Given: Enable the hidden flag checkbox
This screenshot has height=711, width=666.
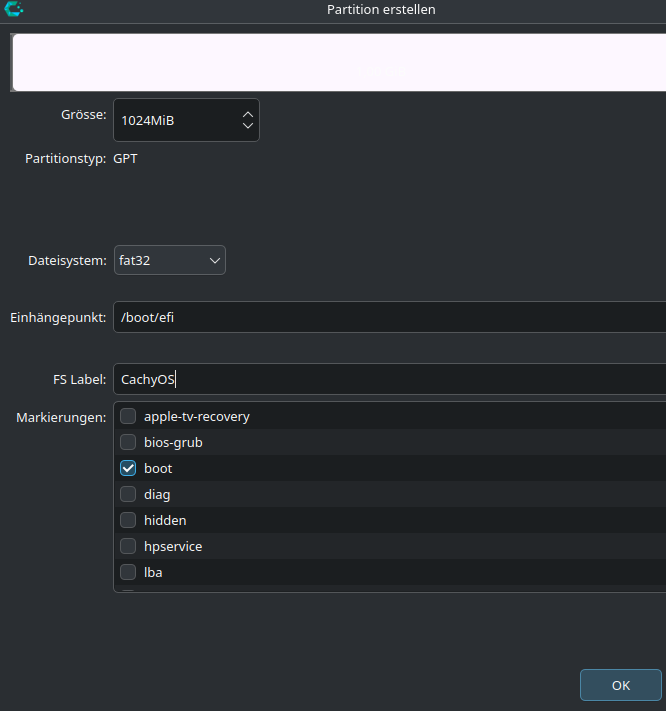Looking at the screenshot, I should (128, 520).
